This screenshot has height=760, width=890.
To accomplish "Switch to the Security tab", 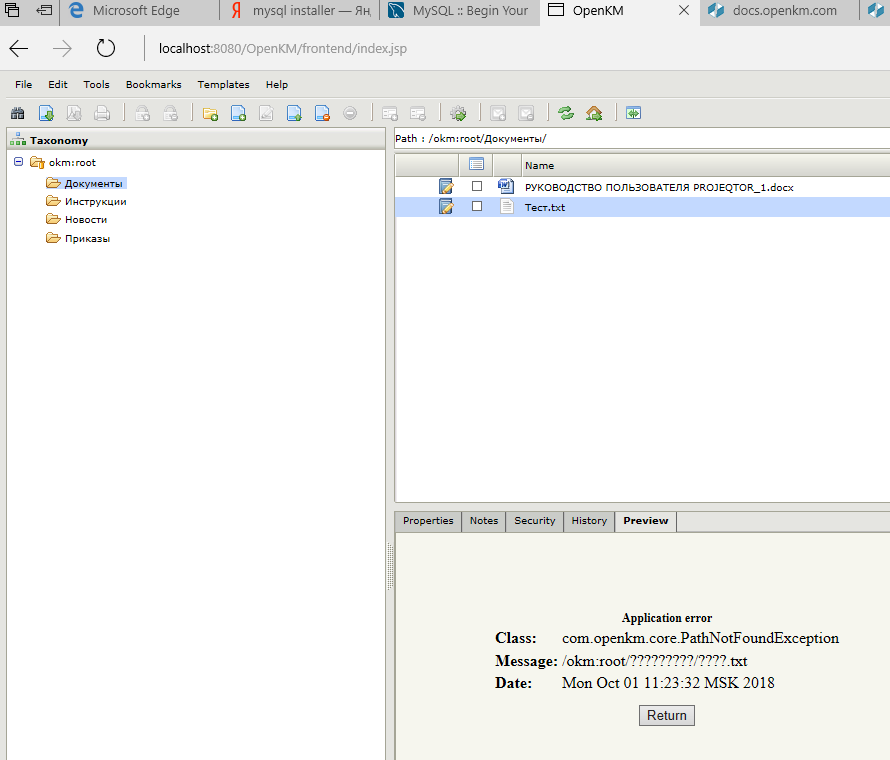I will (534, 521).
